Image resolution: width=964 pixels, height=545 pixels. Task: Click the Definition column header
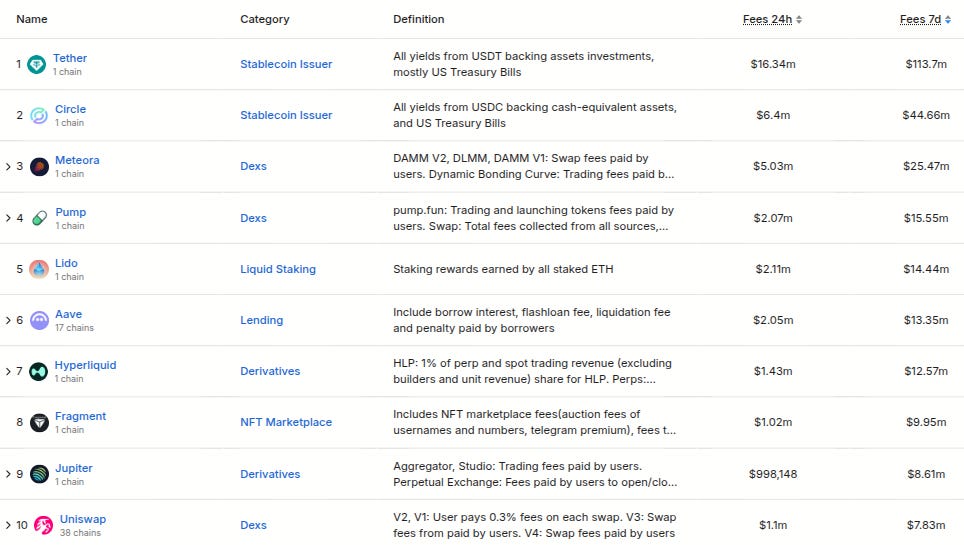click(419, 19)
